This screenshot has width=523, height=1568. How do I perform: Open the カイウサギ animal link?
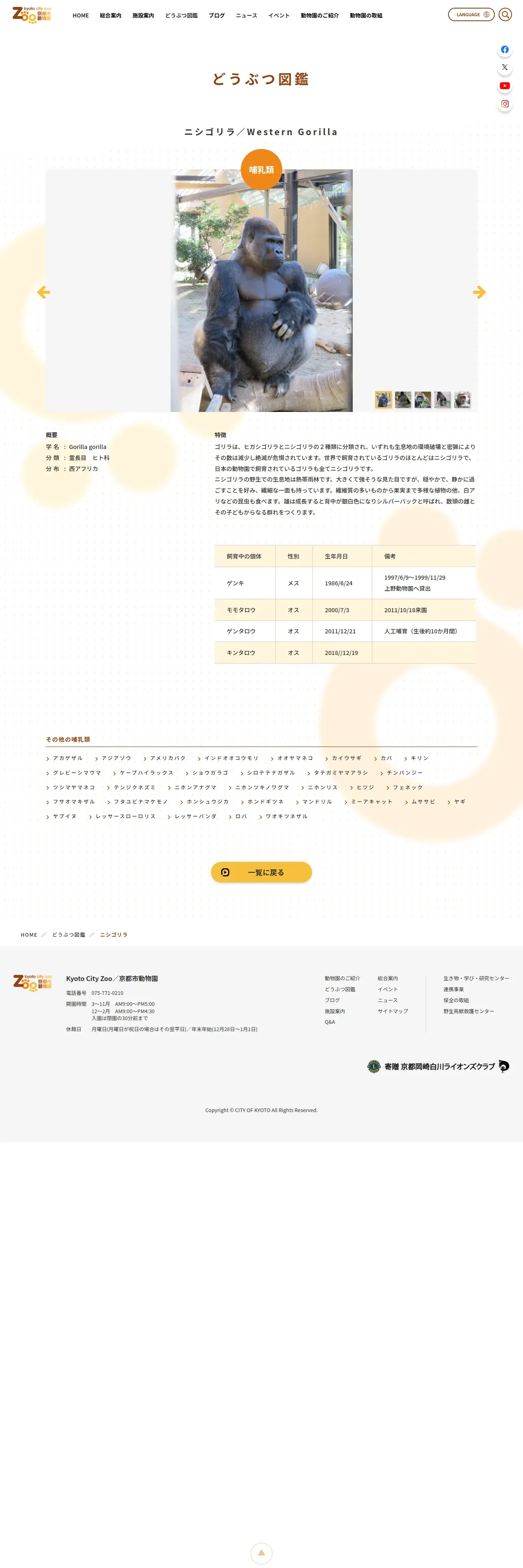coord(343,758)
